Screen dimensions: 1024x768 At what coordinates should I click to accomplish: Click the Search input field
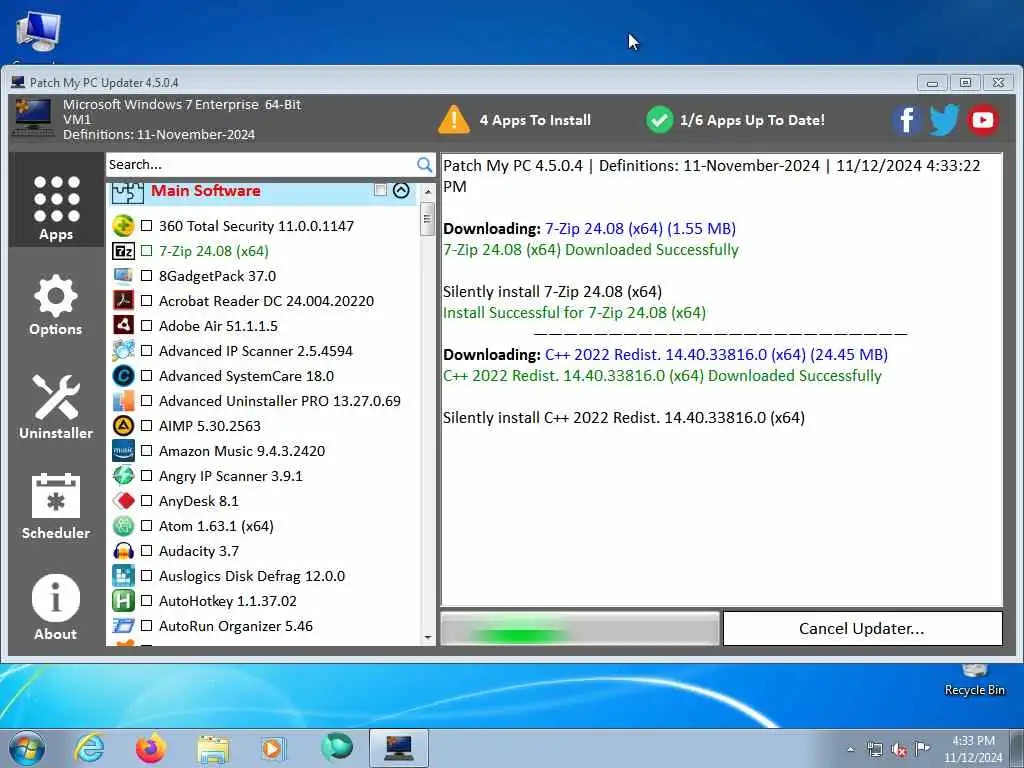click(261, 165)
